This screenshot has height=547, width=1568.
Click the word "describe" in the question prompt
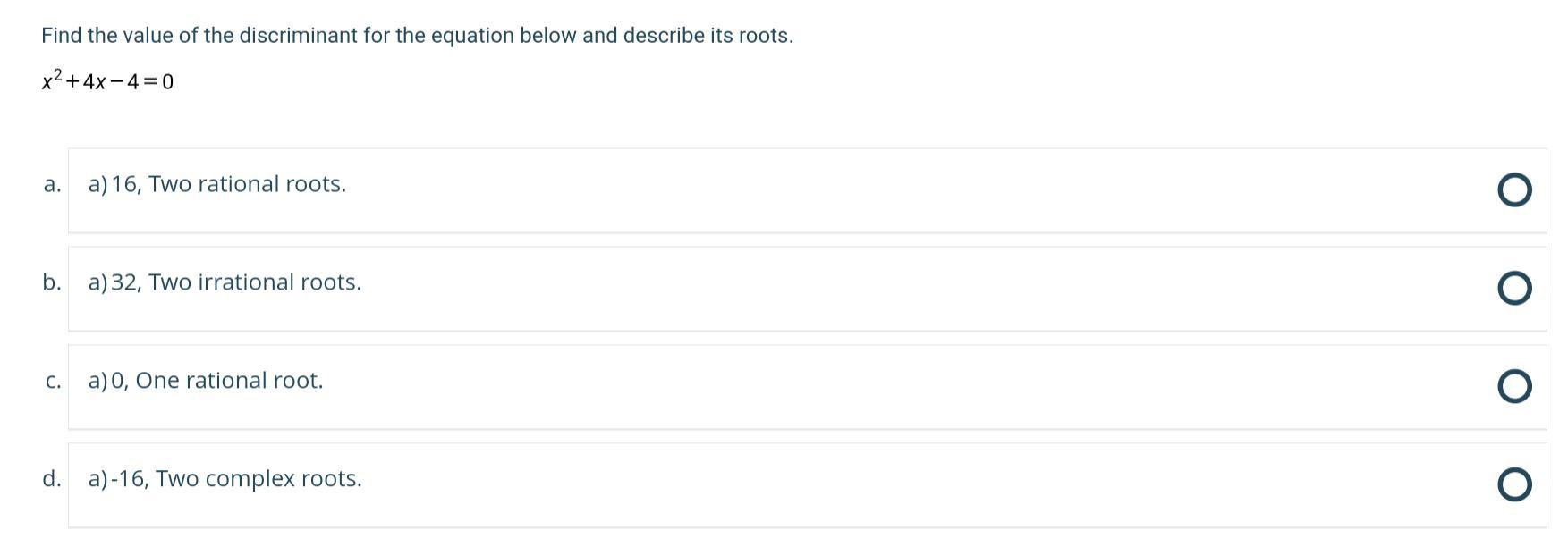coord(664,36)
